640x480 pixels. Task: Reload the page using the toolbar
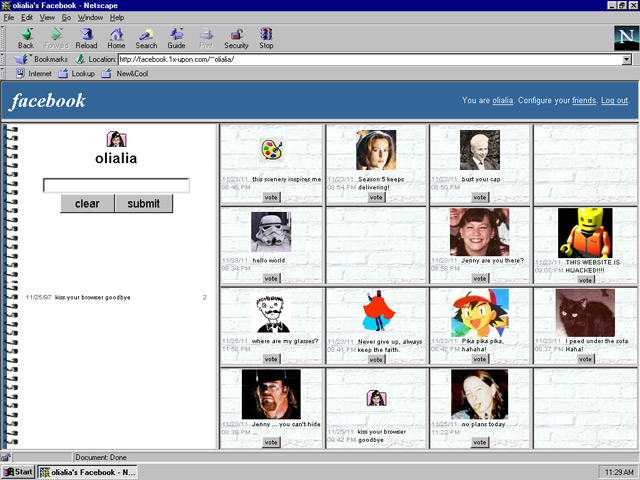(86, 38)
